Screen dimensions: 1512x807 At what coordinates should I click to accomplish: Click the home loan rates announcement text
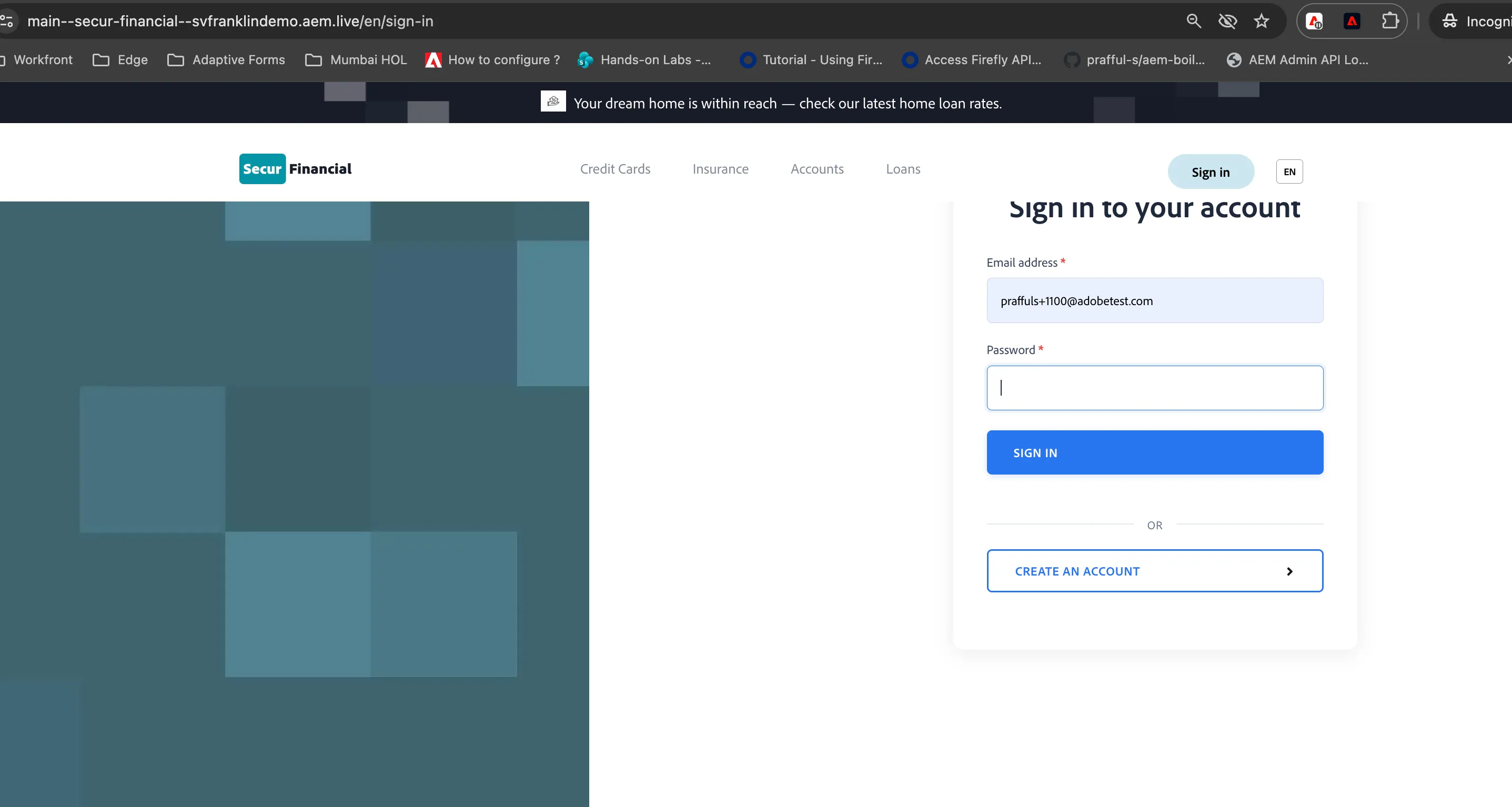788,103
